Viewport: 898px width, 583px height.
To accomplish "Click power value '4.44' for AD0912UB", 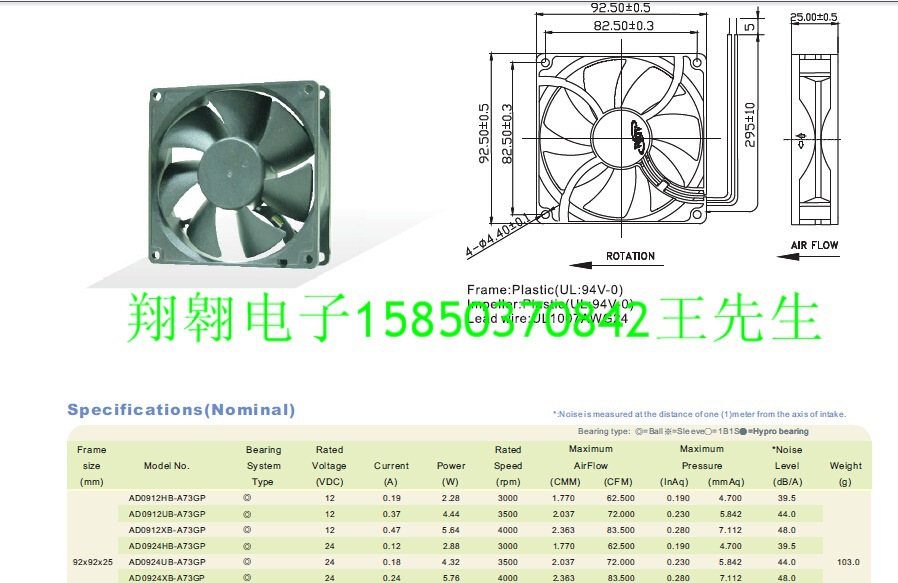I will (451, 514).
